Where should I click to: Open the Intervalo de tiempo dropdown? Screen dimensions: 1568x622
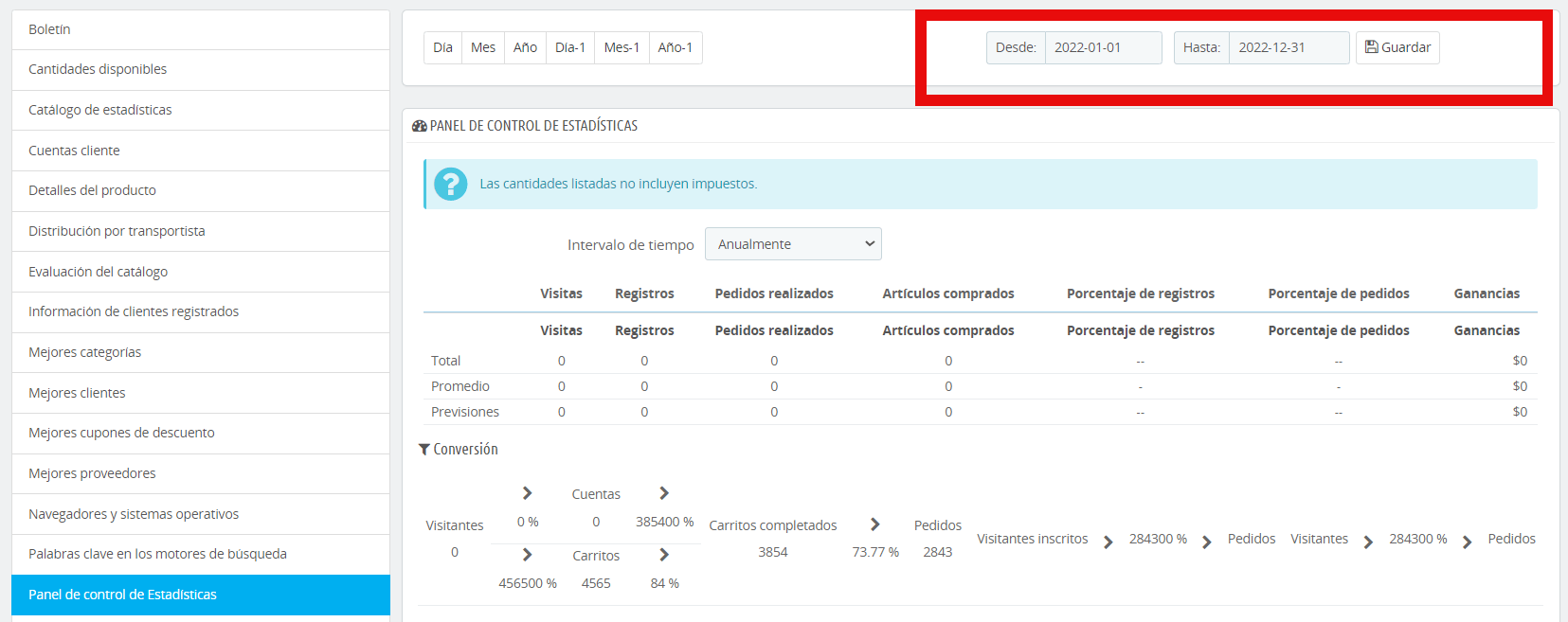(793, 244)
